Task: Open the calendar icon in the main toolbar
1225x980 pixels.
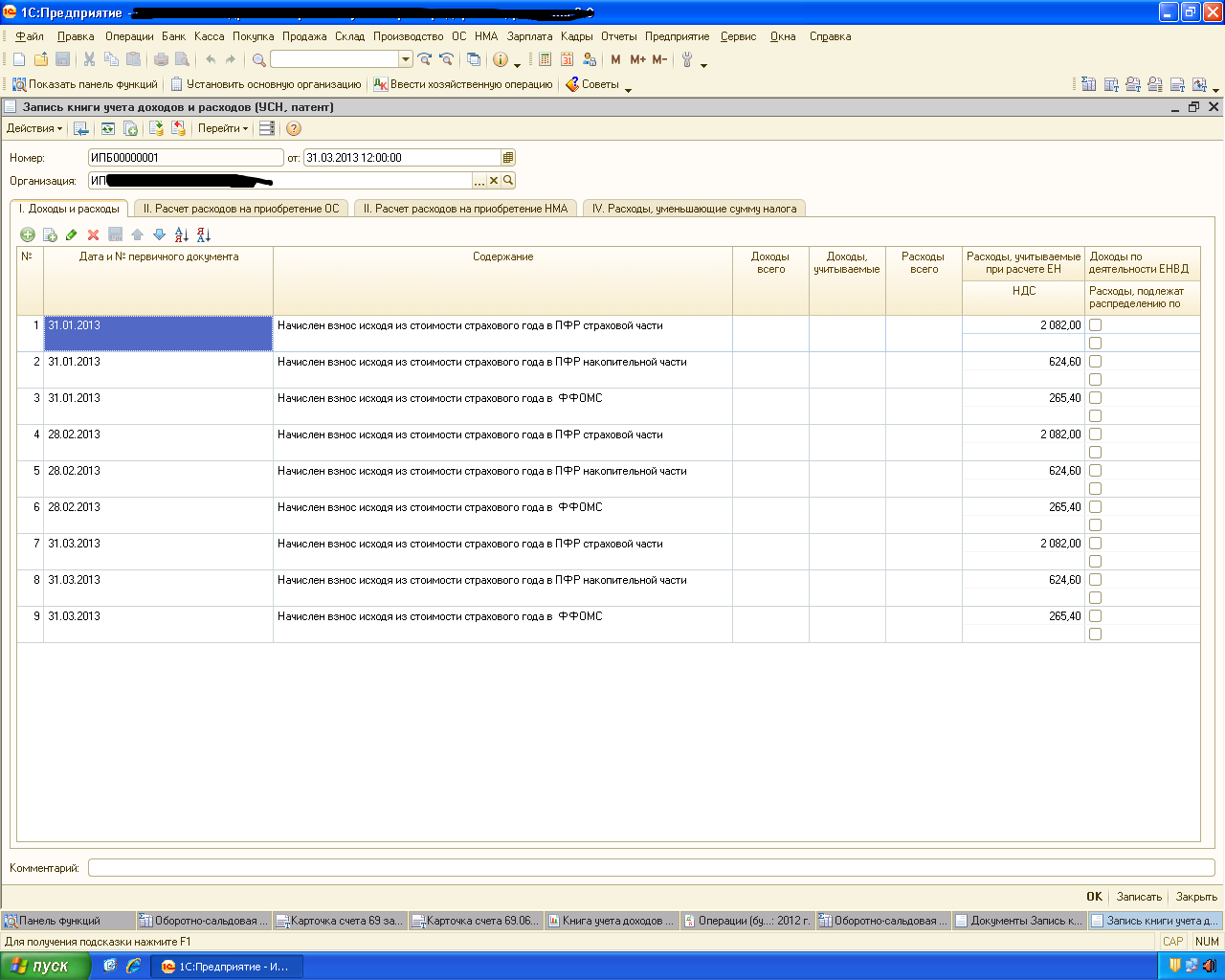Action: tap(567, 59)
